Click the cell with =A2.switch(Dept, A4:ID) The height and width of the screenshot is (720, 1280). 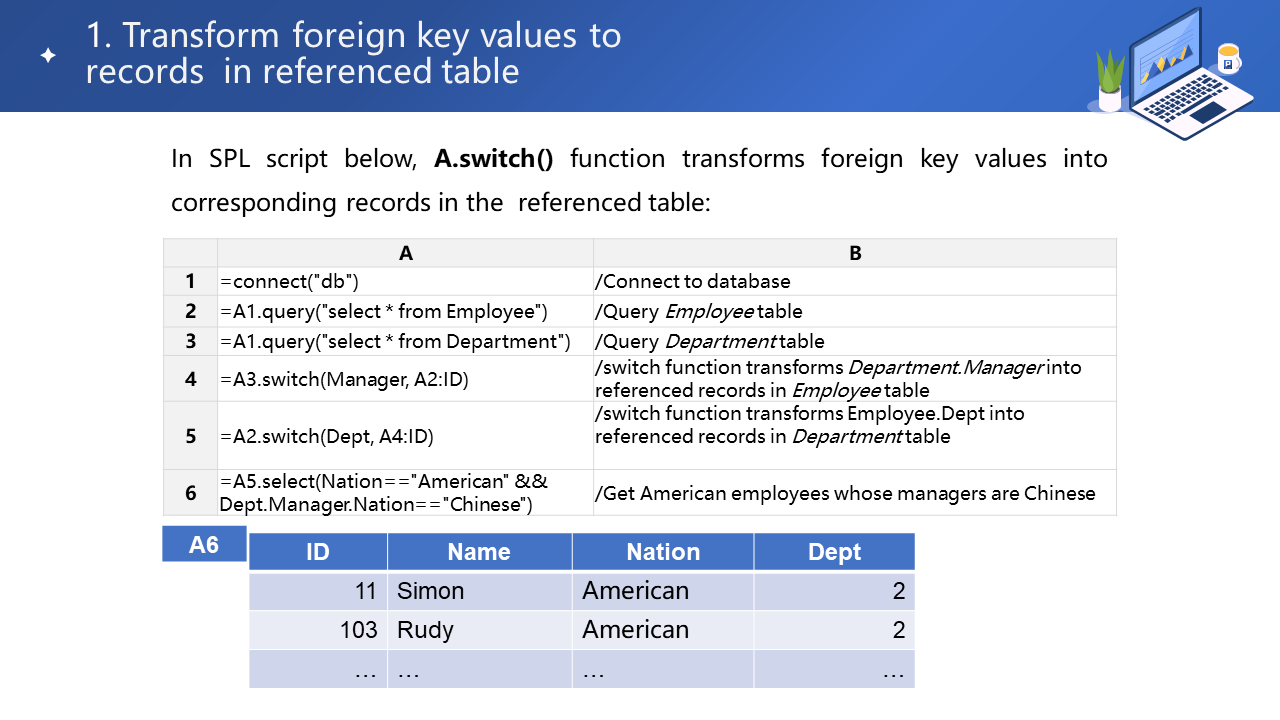pyautogui.click(x=405, y=436)
